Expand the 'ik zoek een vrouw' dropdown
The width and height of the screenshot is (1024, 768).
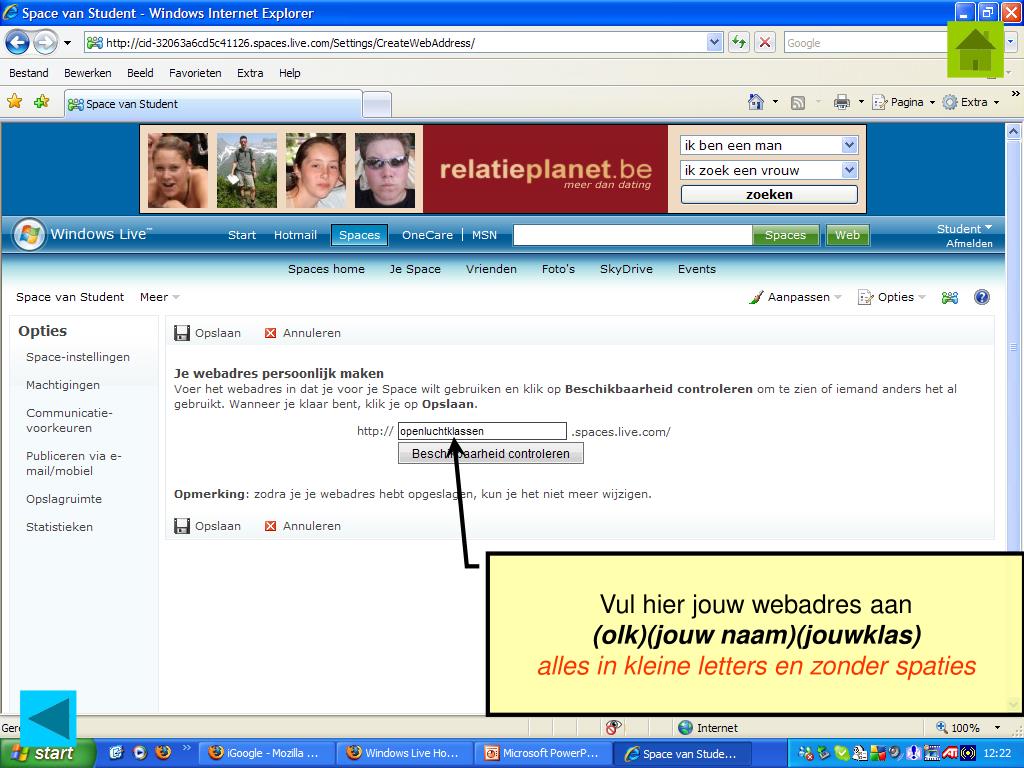(x=849, y=170)
